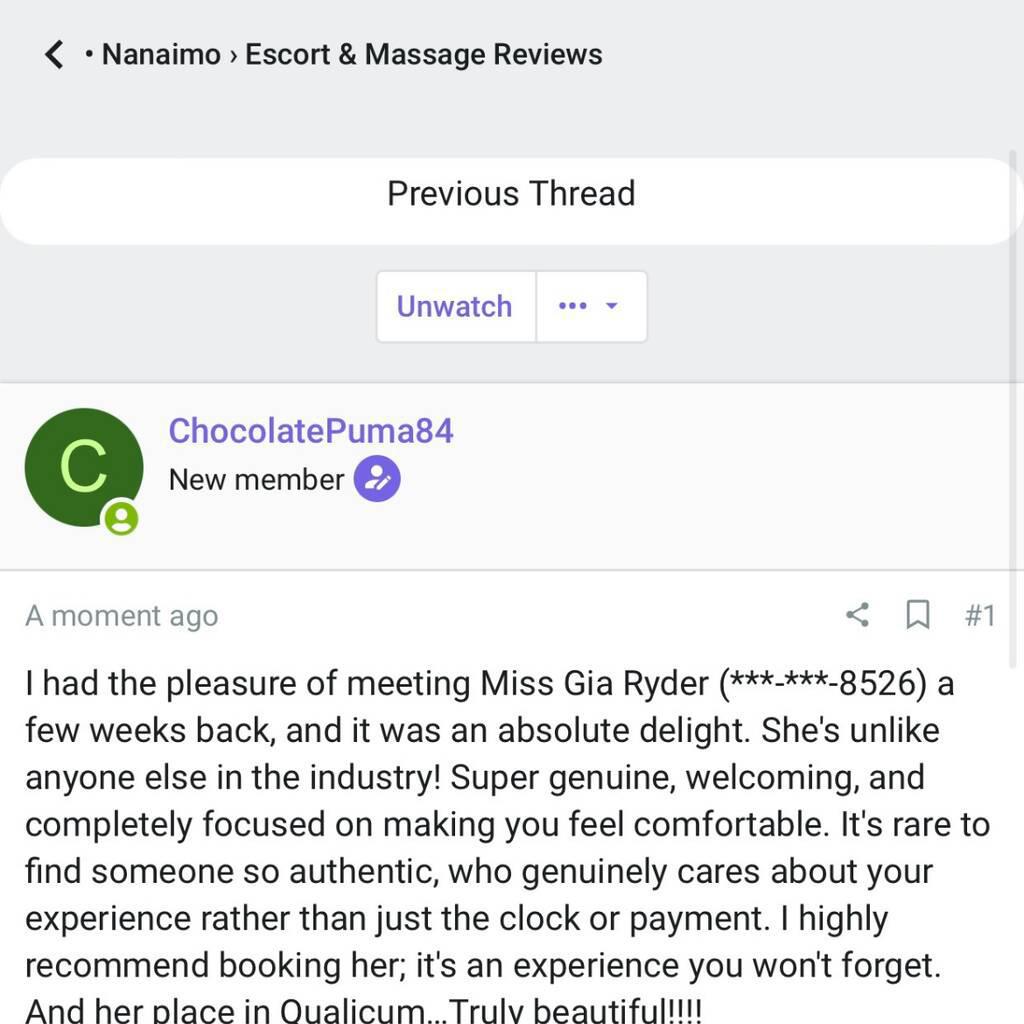The height and width of the screenshot is (1024, 1024).
Task: Open the three-dots more options menu
Action: tap(573, 306)
